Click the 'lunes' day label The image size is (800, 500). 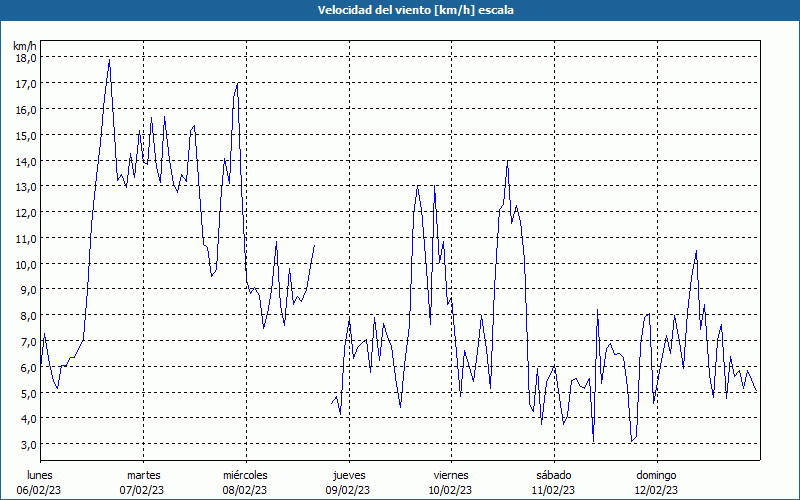[39, 475]
